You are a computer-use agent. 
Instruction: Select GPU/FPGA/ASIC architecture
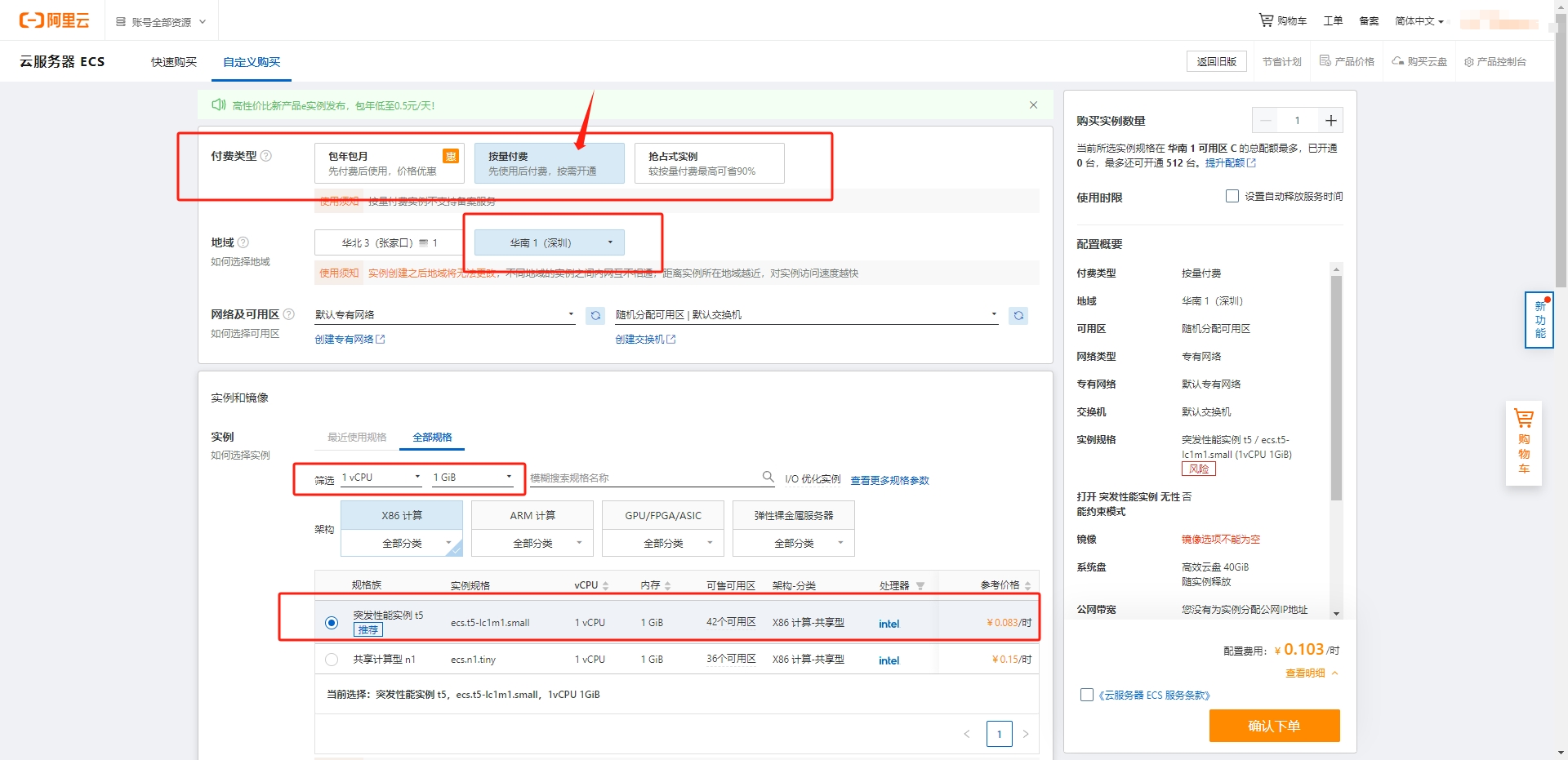663,515
